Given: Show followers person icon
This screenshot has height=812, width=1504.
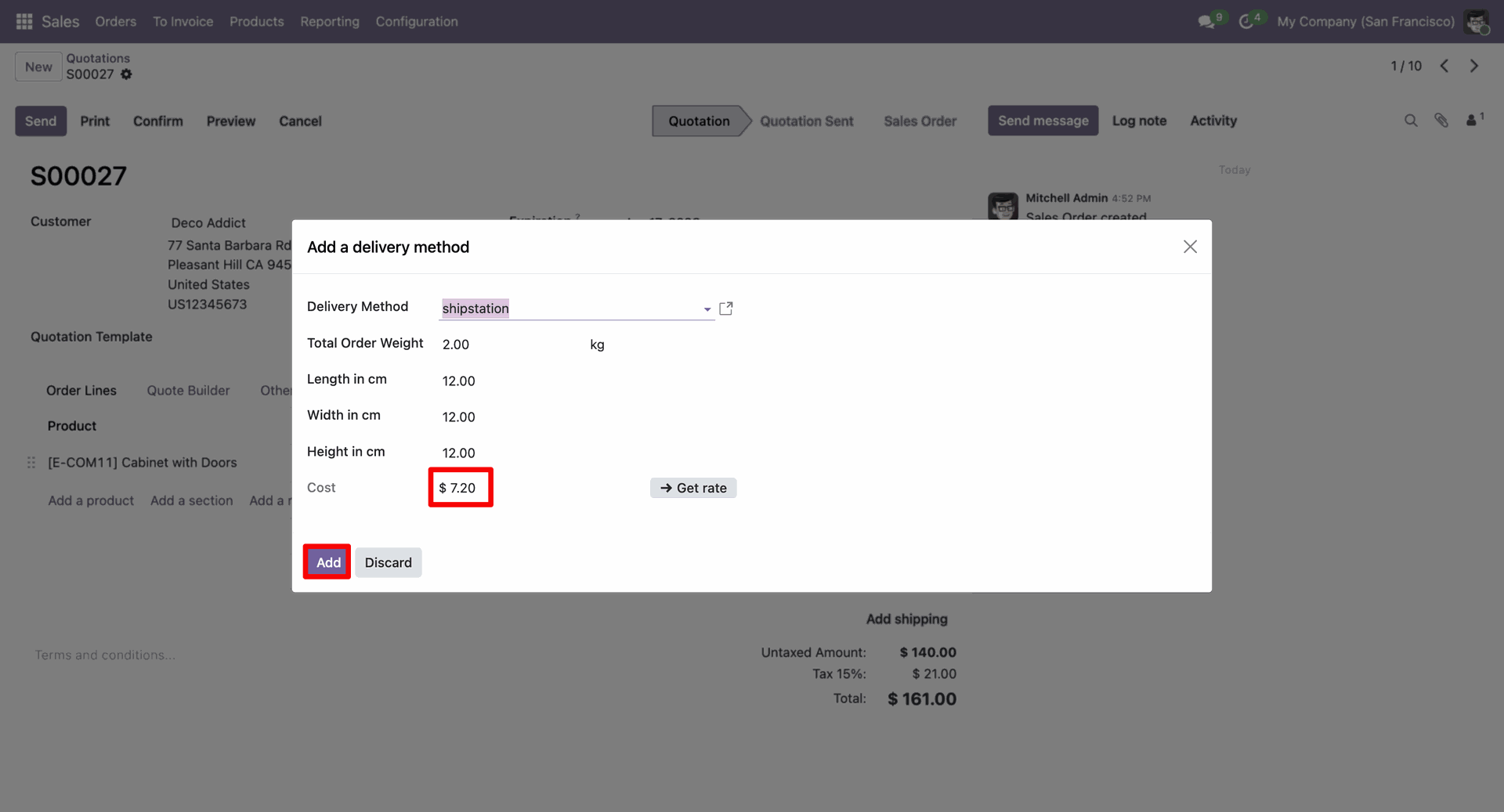Looking at the screenshot, I should [1473, 120].
